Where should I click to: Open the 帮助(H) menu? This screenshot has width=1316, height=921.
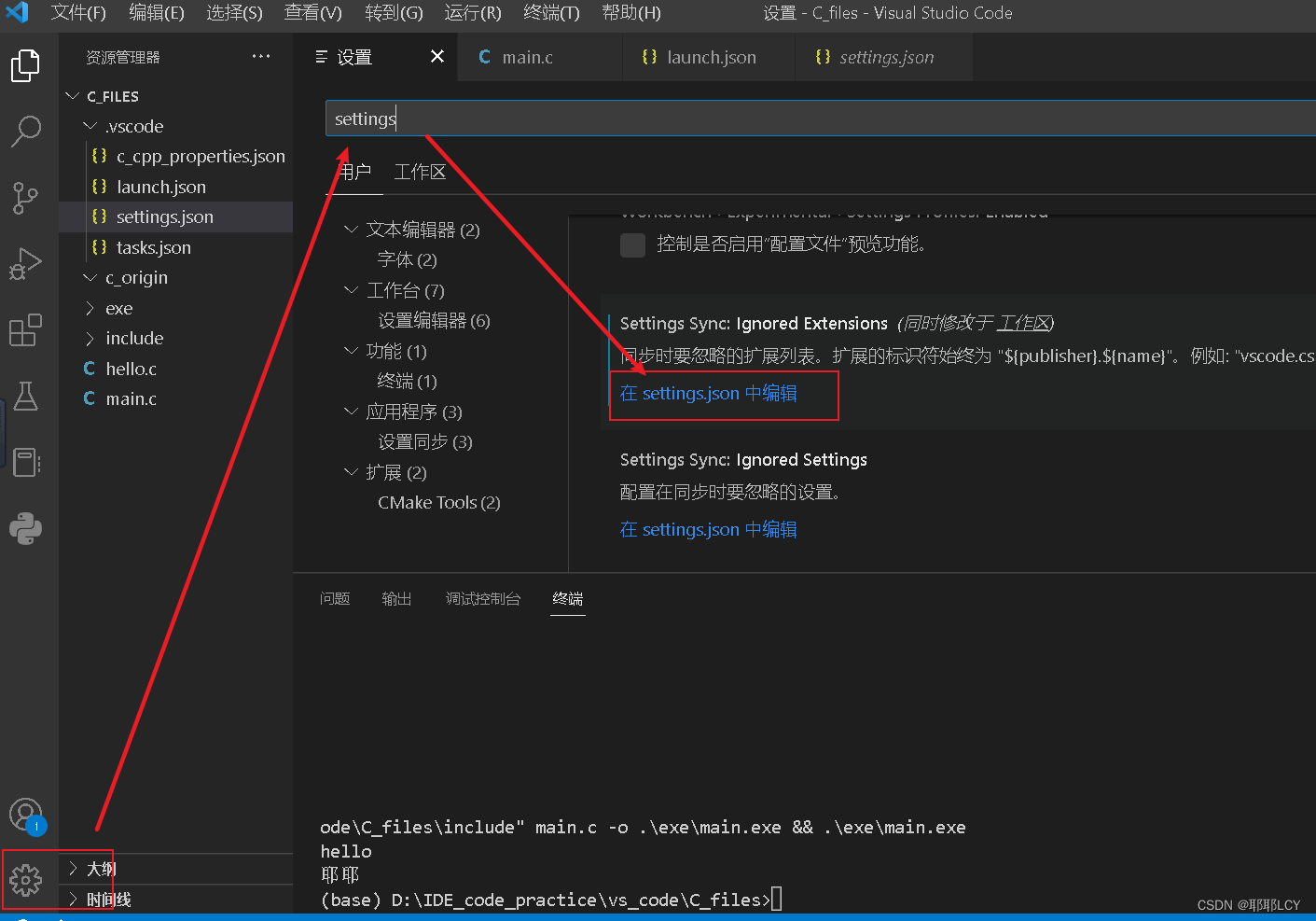pyautogui.click(x=631, y=13)
